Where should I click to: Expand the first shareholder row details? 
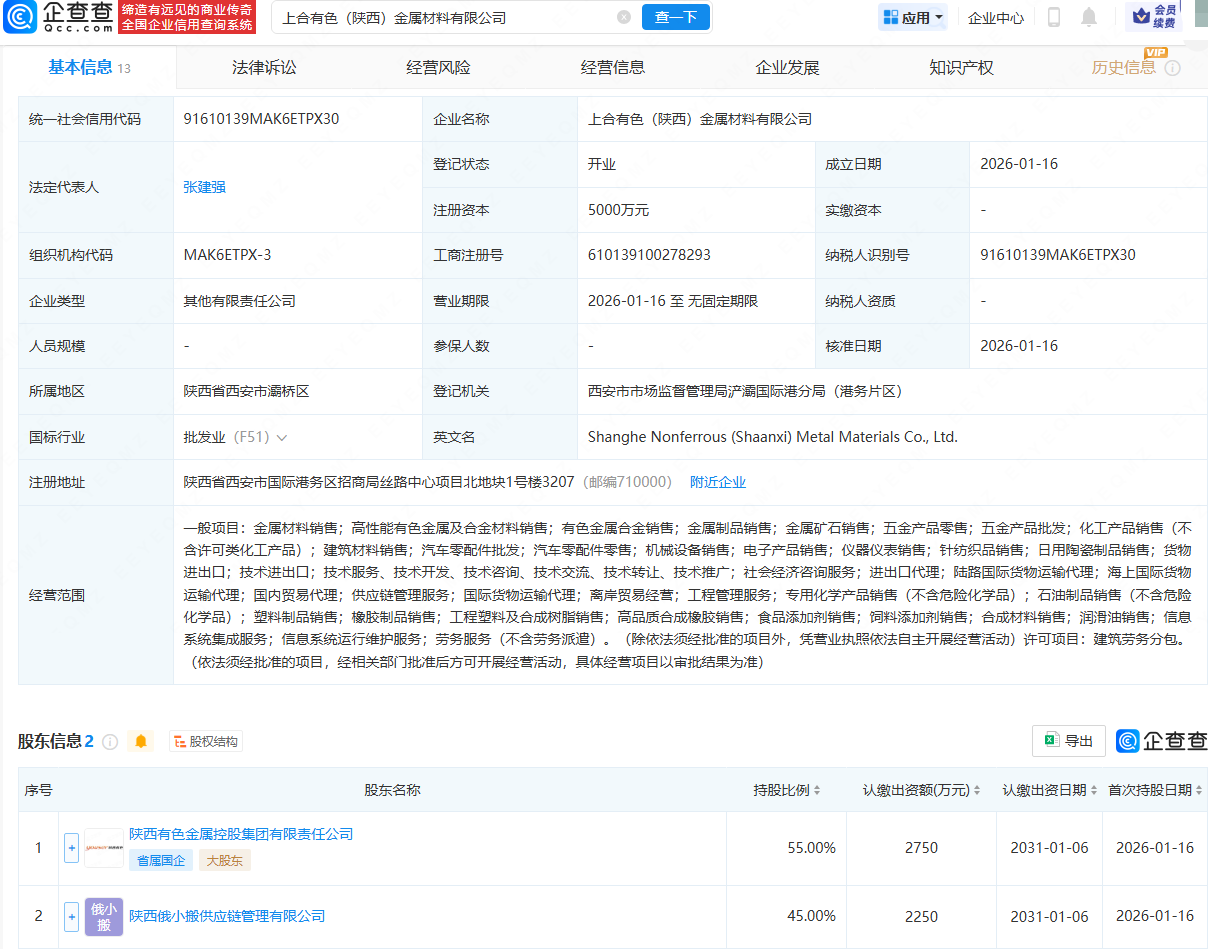coord(71,847)
